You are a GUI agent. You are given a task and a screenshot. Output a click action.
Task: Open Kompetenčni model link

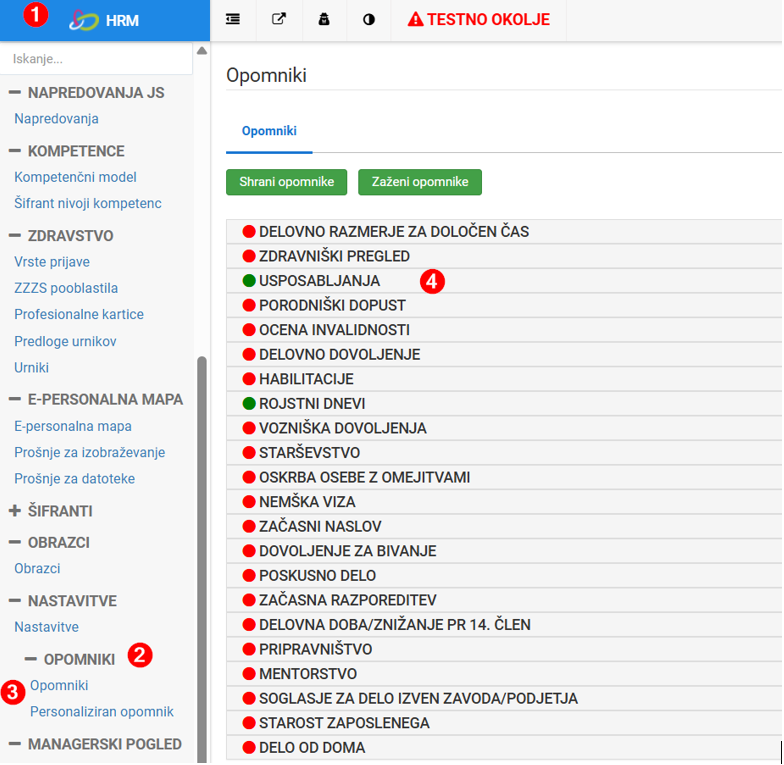tap(75, 177)
